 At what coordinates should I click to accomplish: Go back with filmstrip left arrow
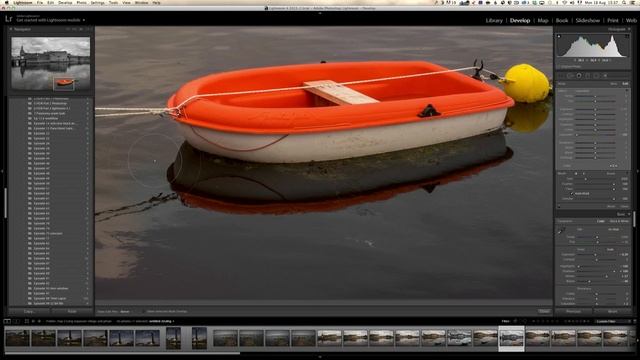[x=33, y=321]
